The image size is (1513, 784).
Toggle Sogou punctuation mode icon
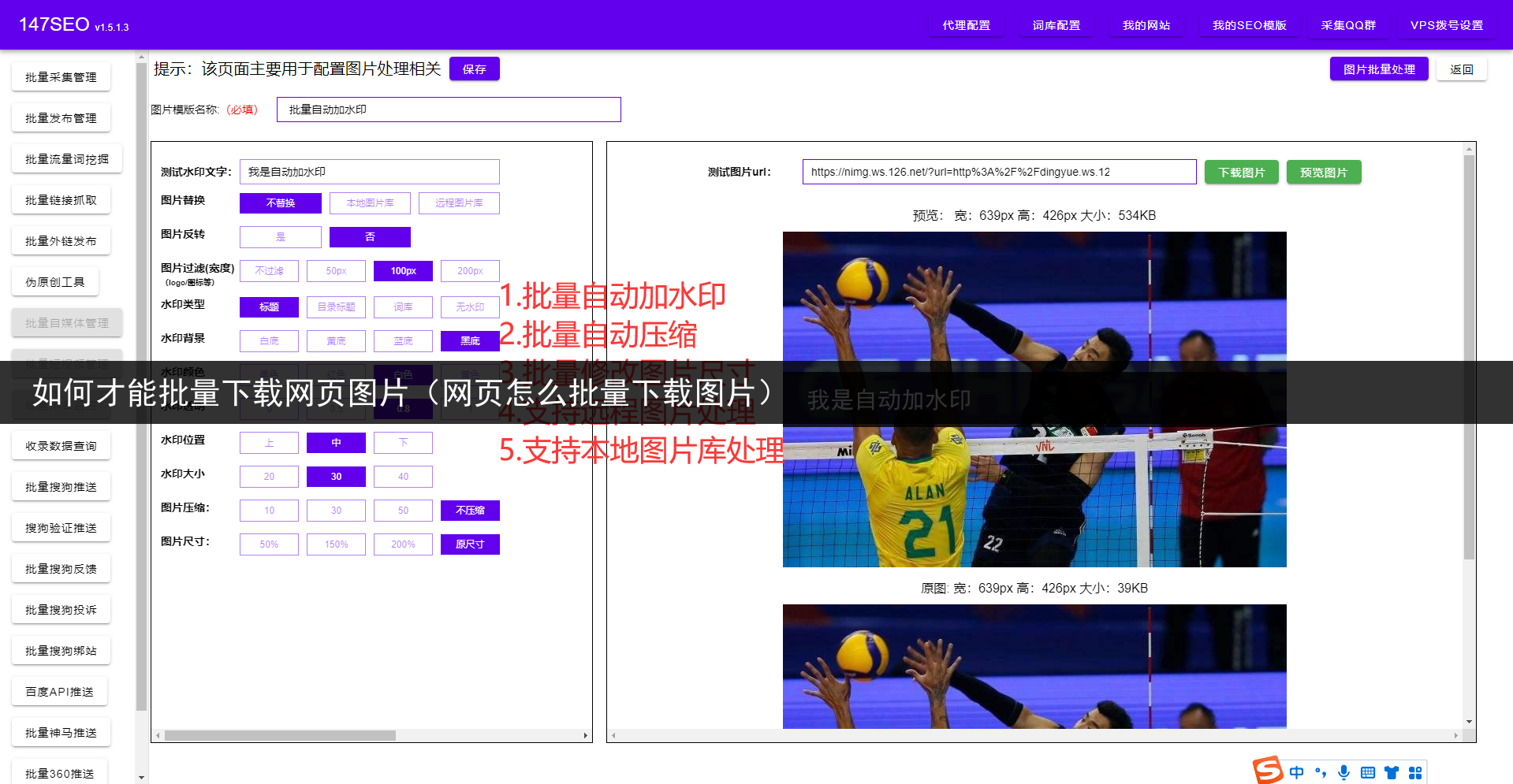click(x=1321, y=773)
